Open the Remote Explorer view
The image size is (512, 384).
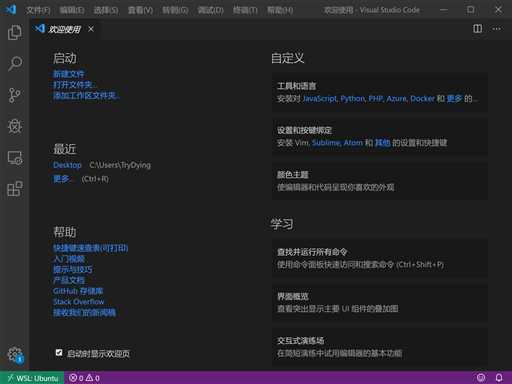pyautogui.click(x=15, y=158)
